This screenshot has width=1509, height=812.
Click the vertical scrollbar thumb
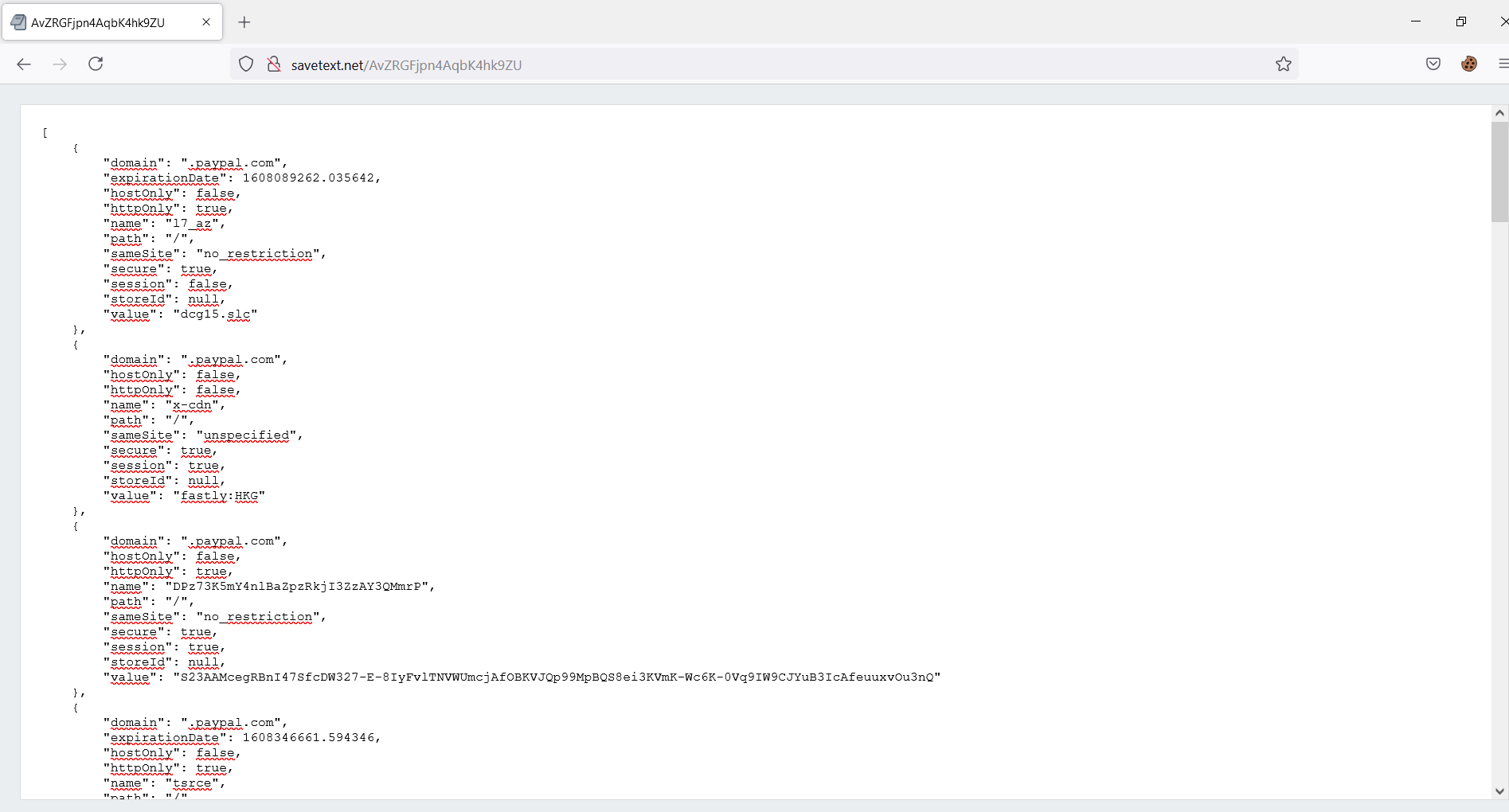[x=1499, y=171]
